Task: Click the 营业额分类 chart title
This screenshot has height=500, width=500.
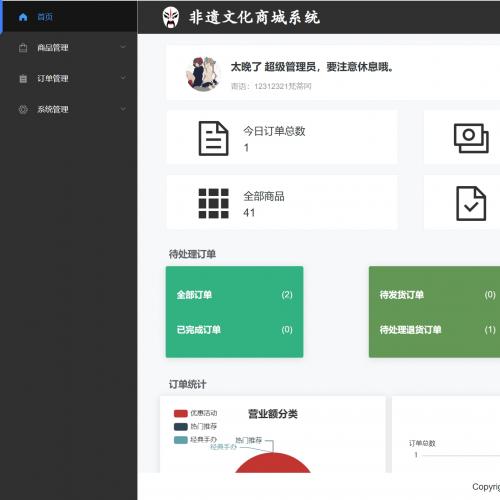Action: [x=273, y=414]
